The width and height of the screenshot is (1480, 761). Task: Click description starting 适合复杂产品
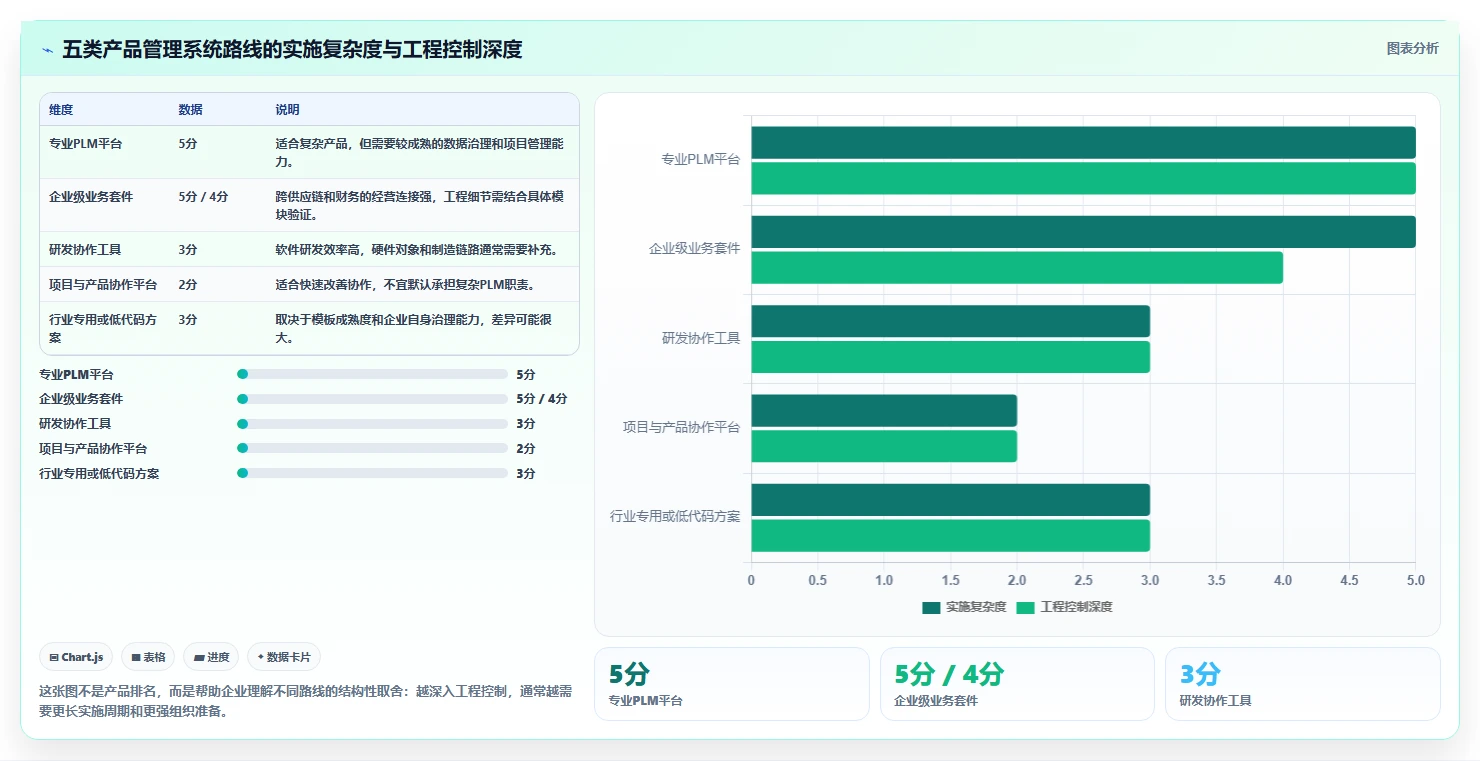click(x=420, y=153)
